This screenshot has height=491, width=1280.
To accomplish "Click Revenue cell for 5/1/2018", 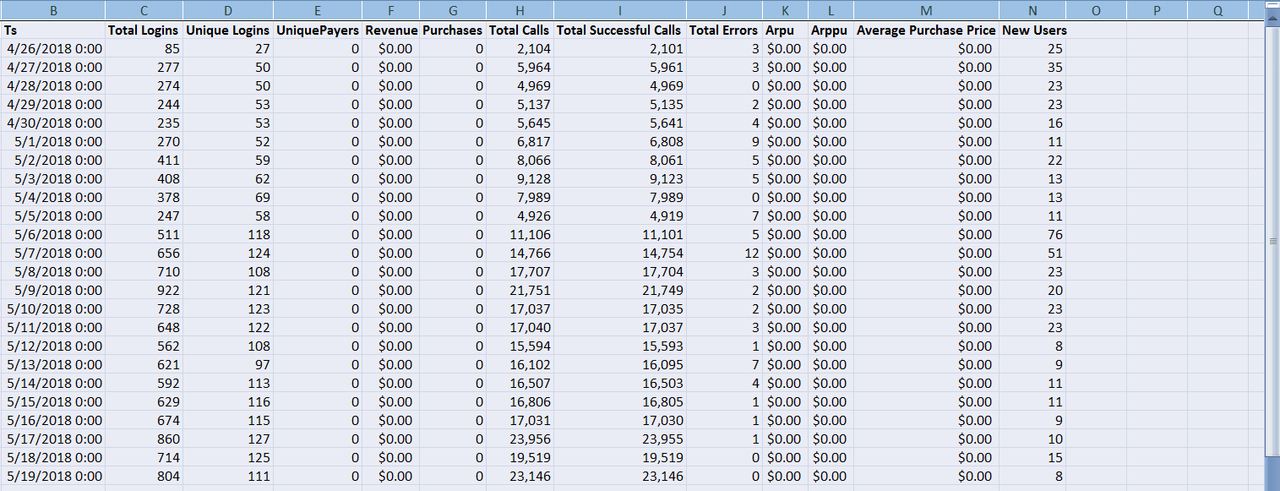I will tap(390, 141).
